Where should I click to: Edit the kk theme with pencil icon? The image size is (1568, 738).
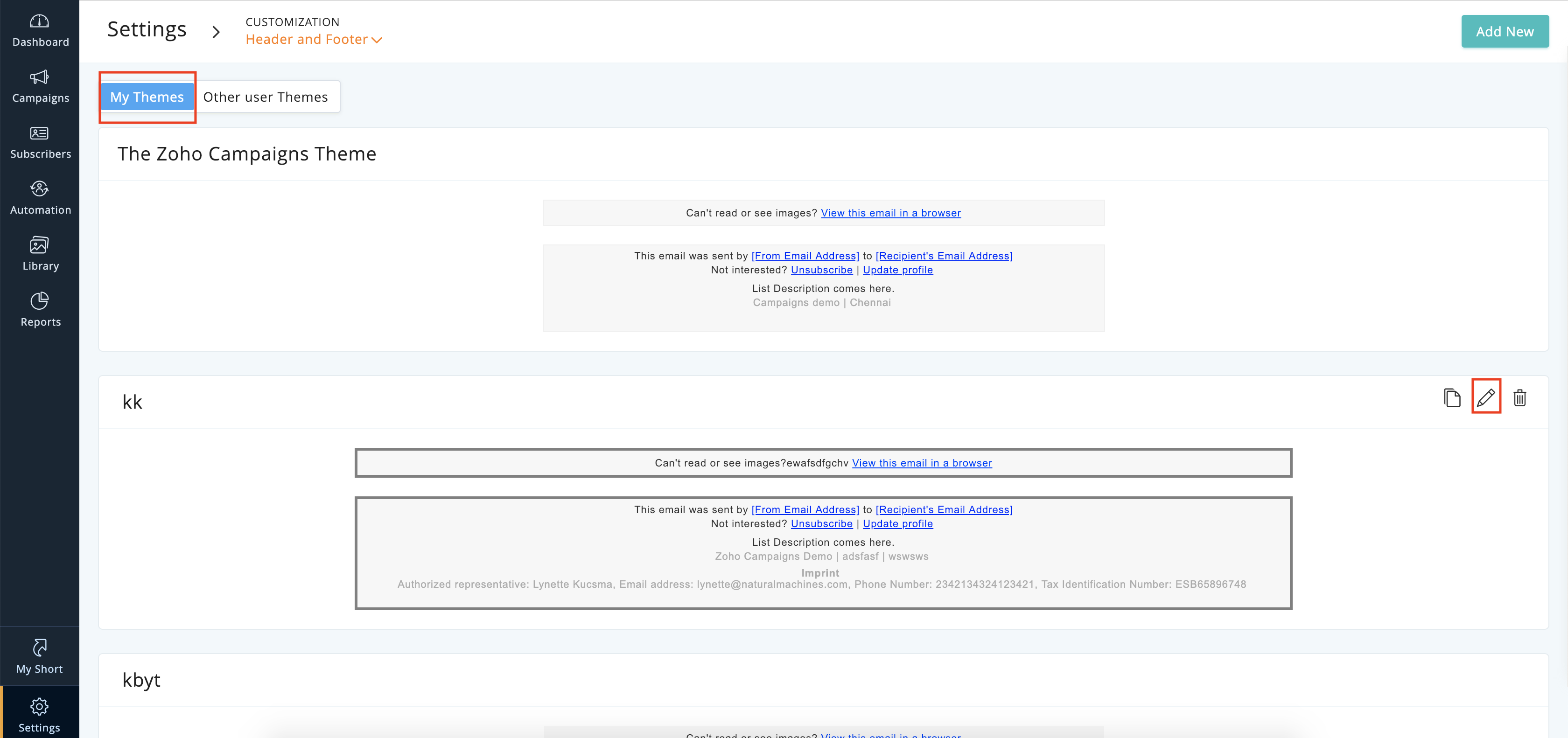(x=1485, y=397)
